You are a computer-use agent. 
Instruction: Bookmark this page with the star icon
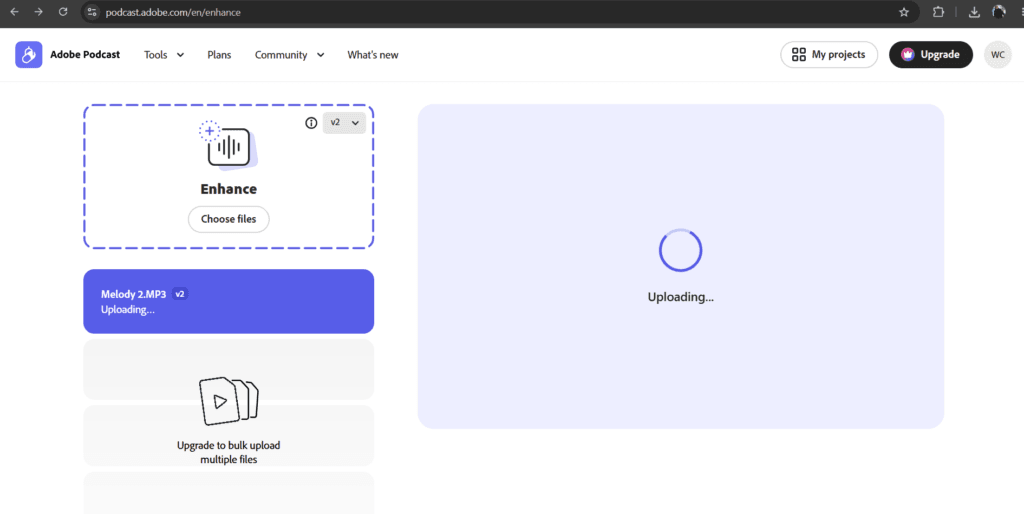[904, 12]
